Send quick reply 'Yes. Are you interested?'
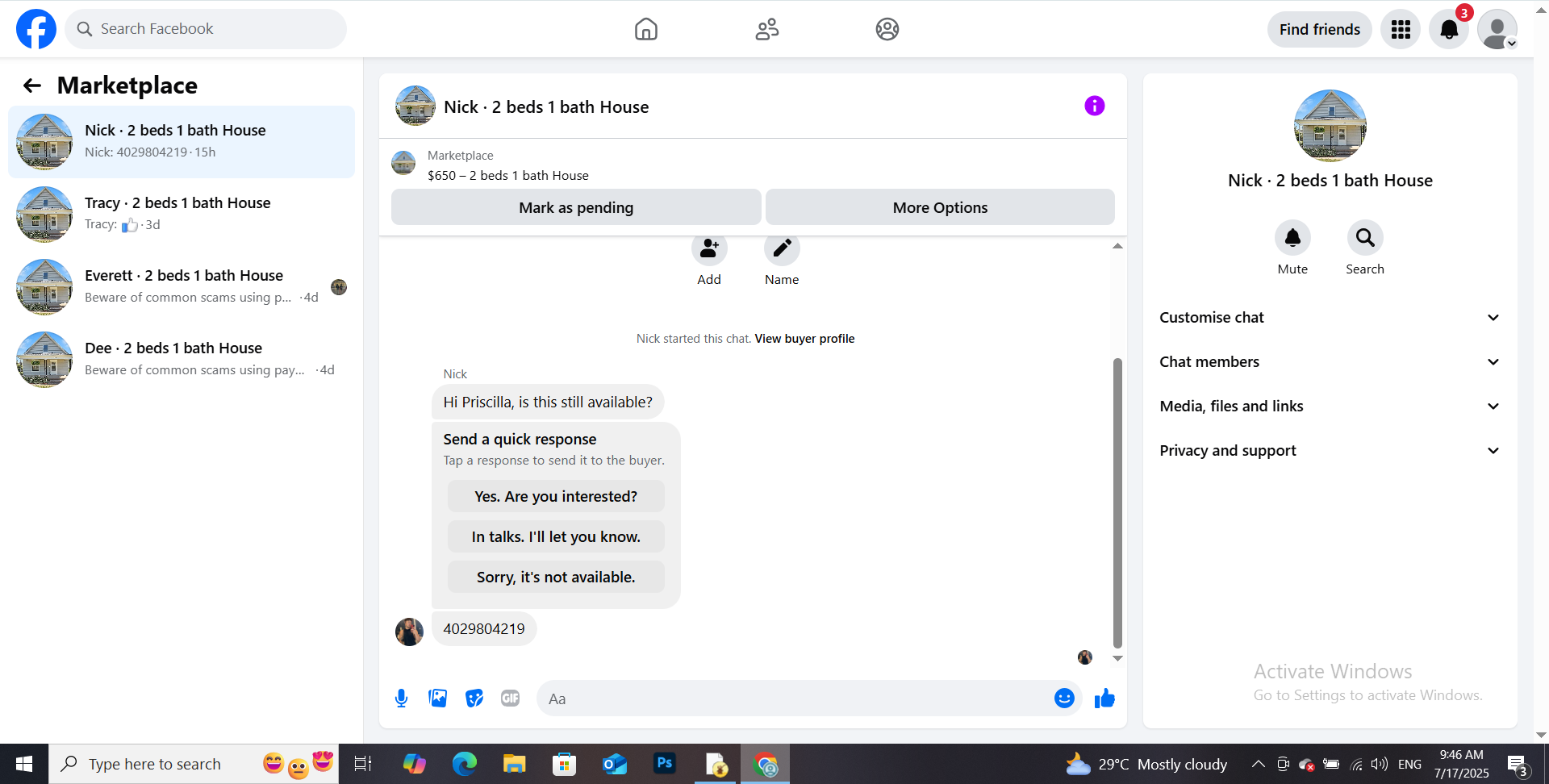The height and width of the screenshot is (784, 1549). pyautogui.click(x=556, y=497)
